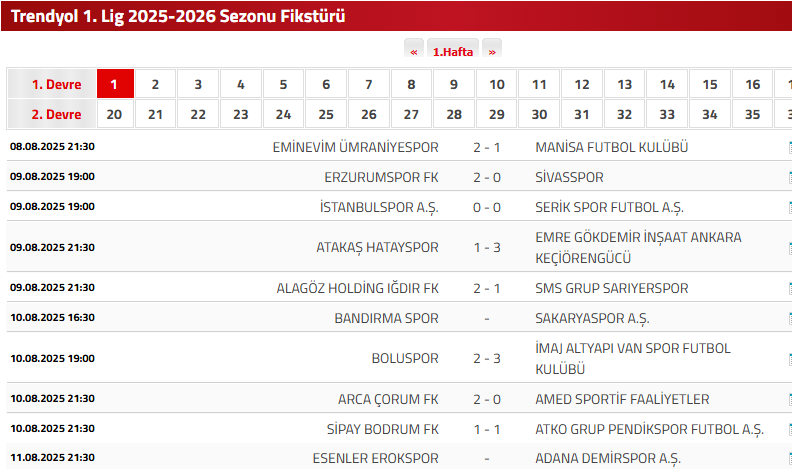This screenshot has width=792, height=469.
Task: Select week 28 tab
Action: 454,114
